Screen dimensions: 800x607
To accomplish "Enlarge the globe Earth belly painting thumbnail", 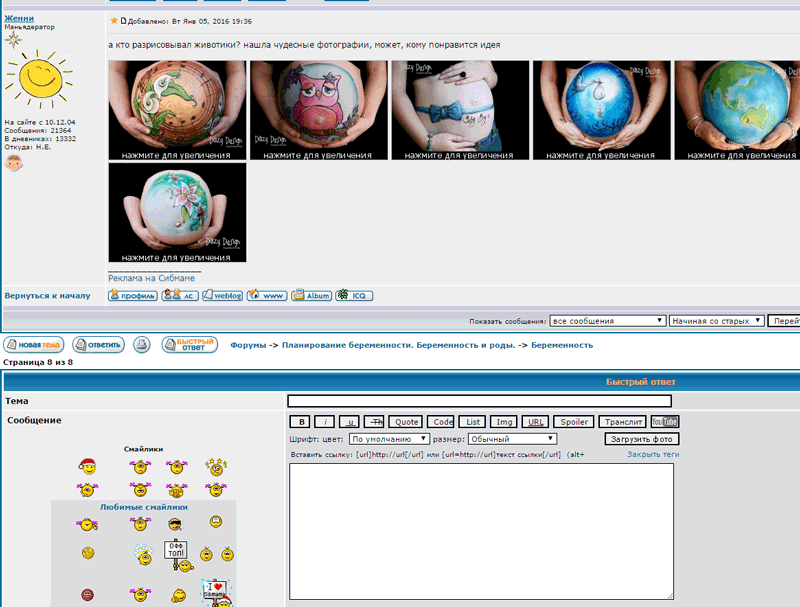I will coord(737,110).
